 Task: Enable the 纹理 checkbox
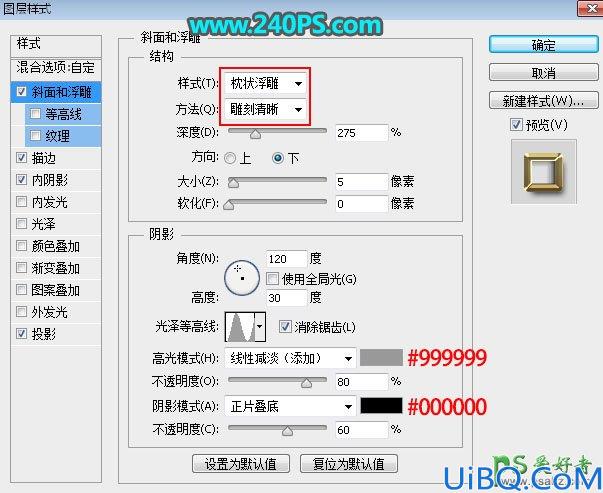[35, 135]
